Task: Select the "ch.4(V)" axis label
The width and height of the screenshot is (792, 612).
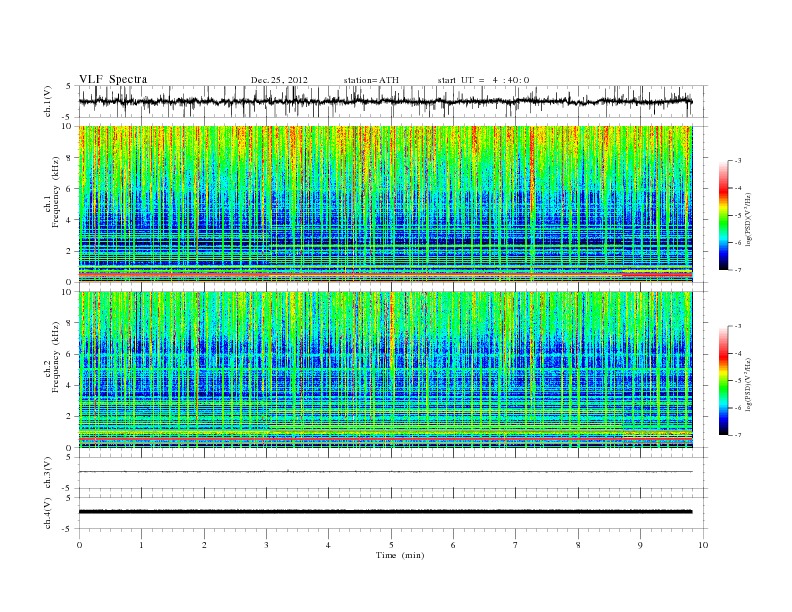Action: coord(48,513)
